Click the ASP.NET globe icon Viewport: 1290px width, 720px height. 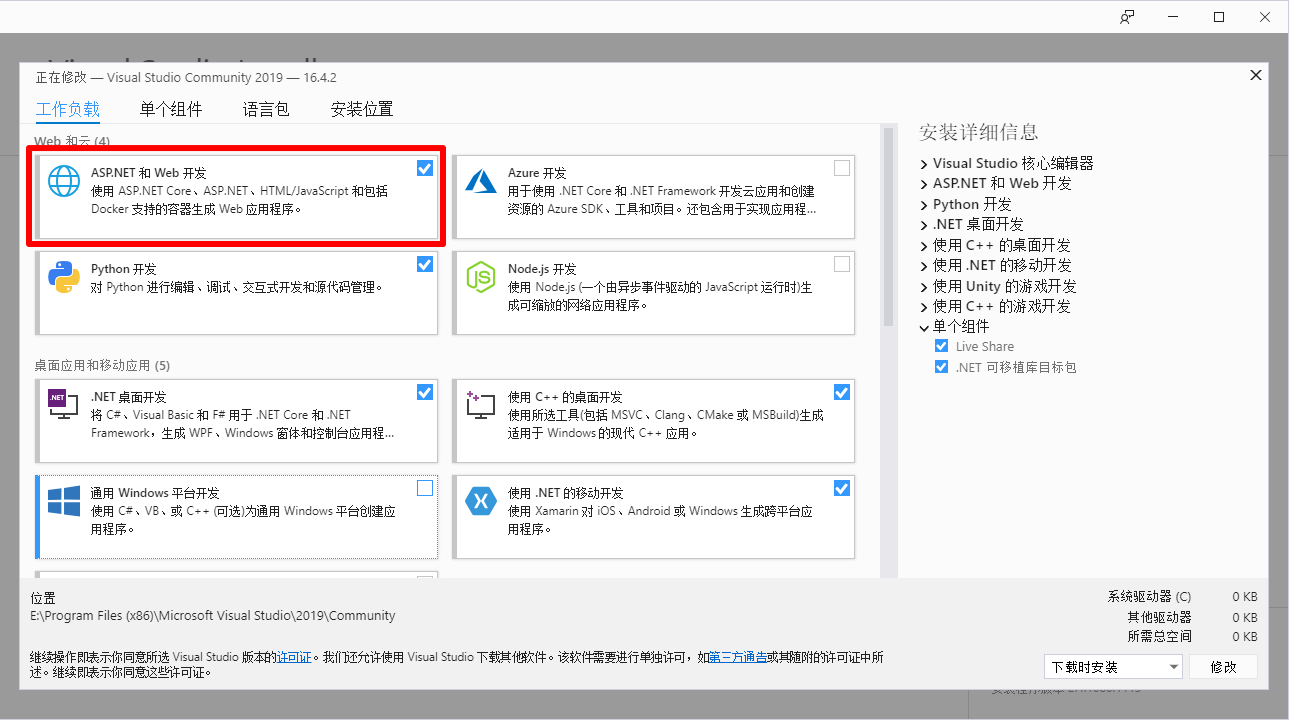(x=64, y=181)
